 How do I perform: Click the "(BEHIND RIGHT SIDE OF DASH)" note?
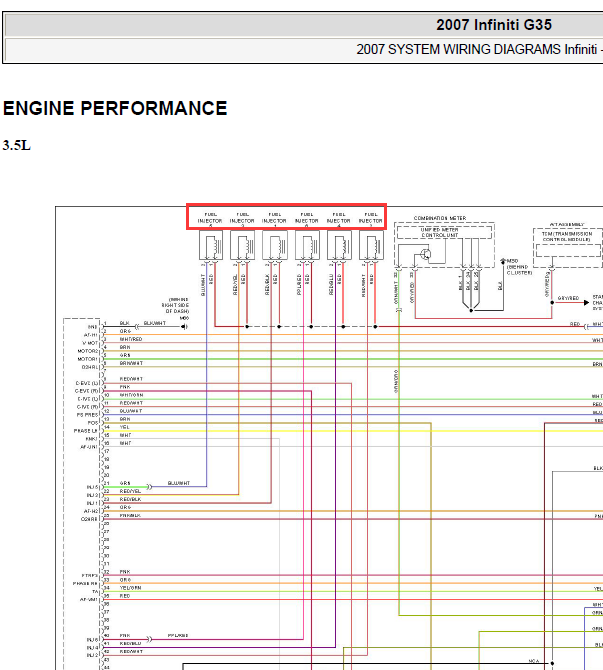pyautogui.click(x=176, y=306)
